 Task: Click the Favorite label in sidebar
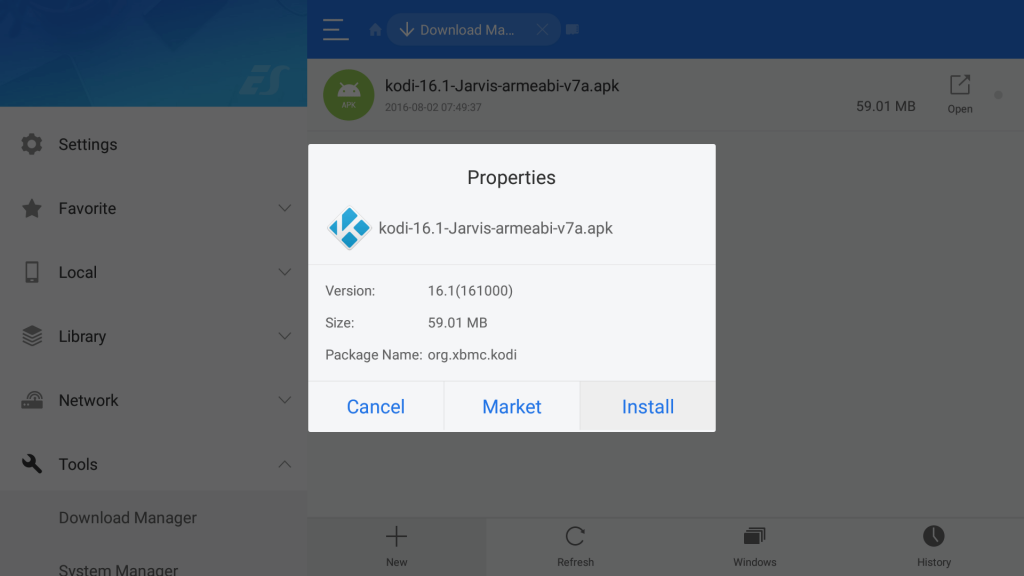pos(88,208)
